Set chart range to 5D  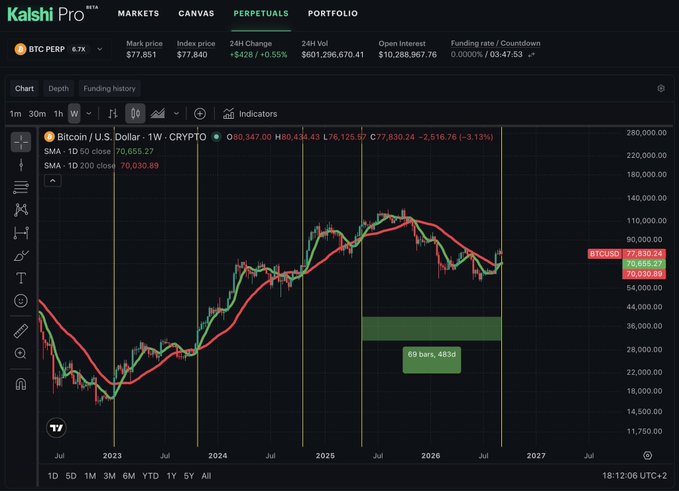pos(71,476)
